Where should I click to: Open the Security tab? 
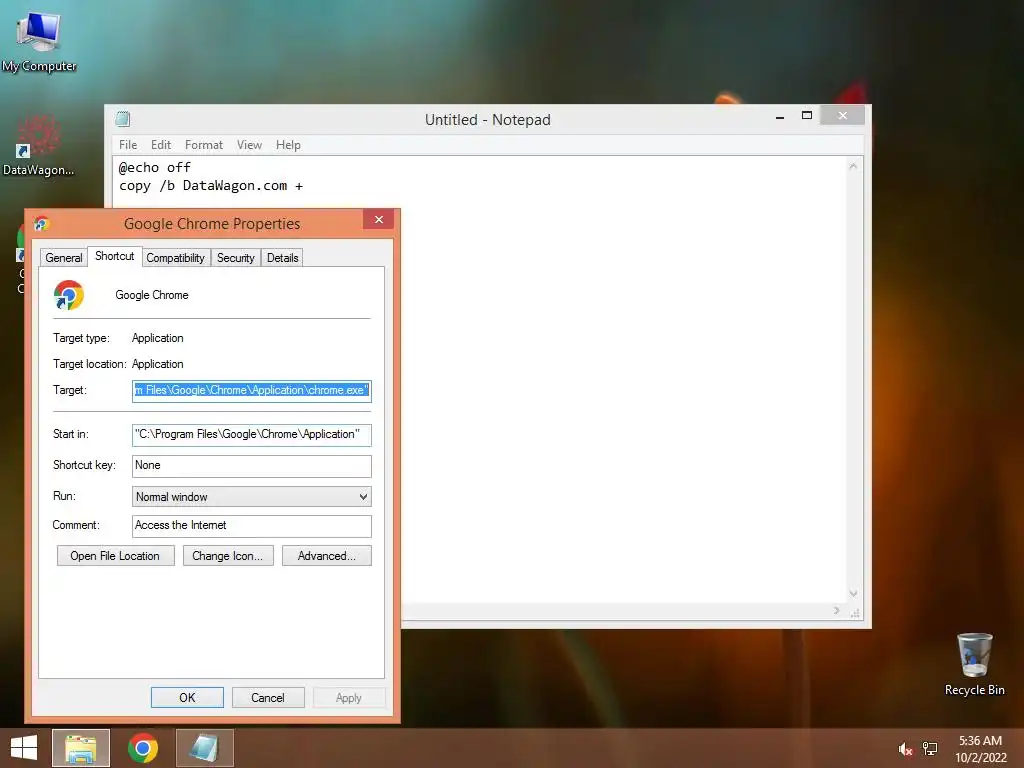point(236,258)
